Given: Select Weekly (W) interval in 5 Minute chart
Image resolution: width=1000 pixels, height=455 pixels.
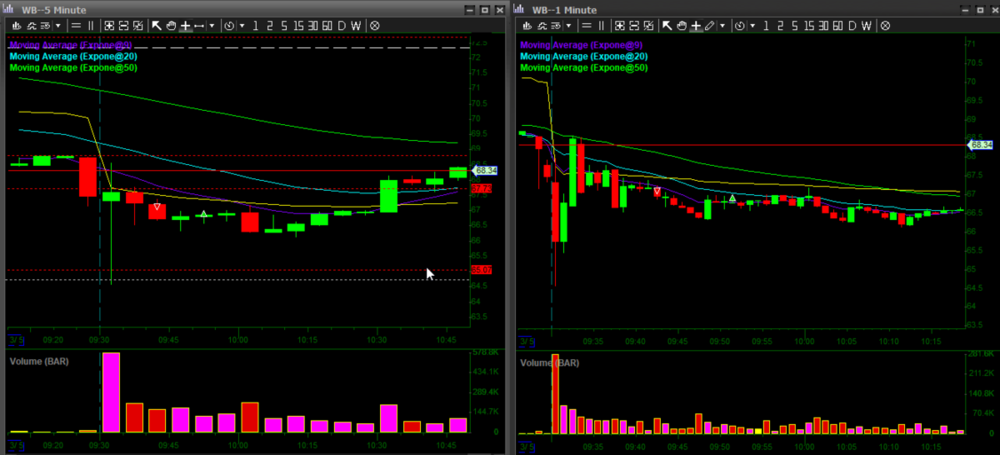Looking at the screenshot, I should [x=357, y=25].
